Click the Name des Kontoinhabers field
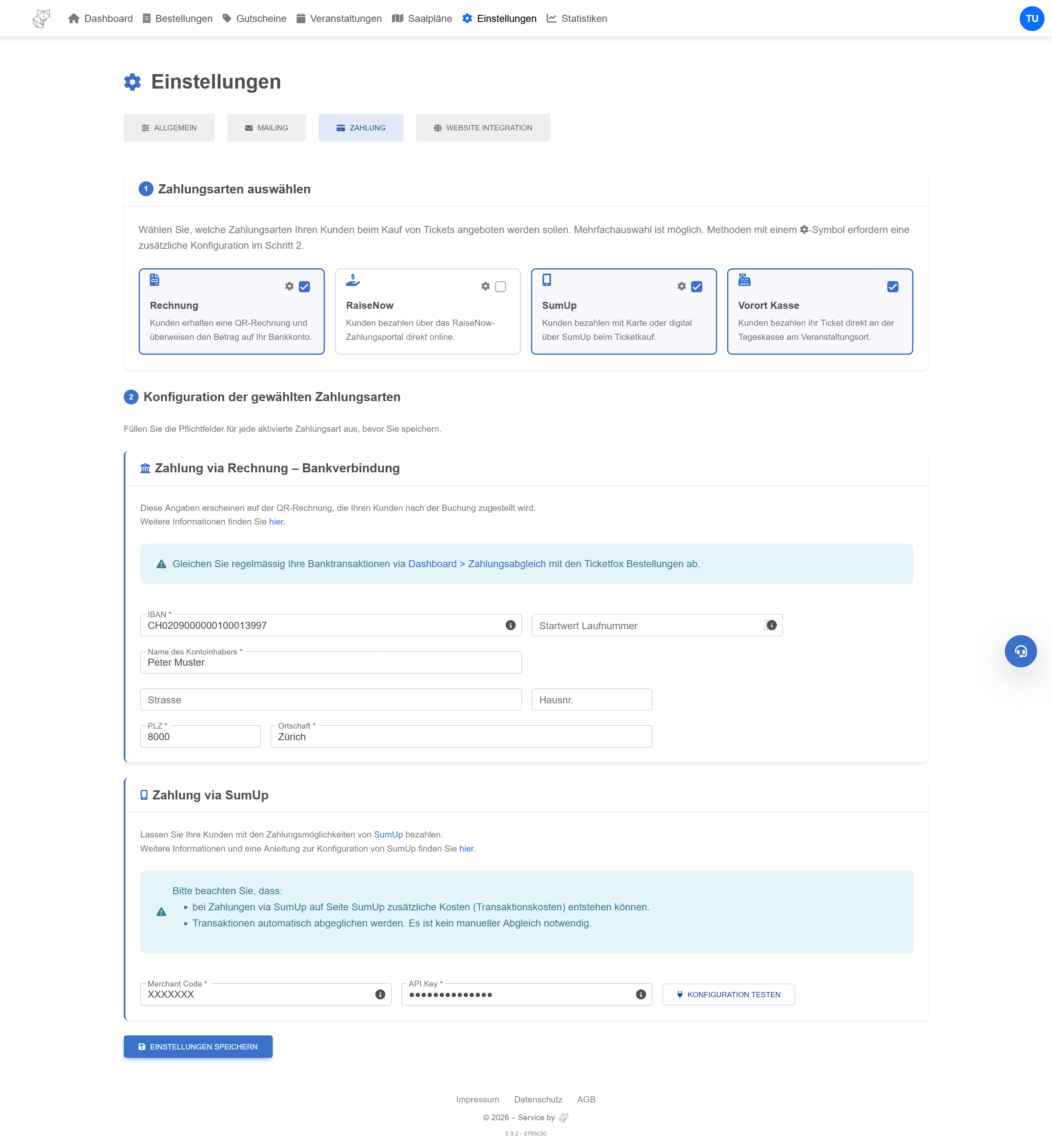This screenshot has width=1052, height=1148. click(x=331, y=662)
